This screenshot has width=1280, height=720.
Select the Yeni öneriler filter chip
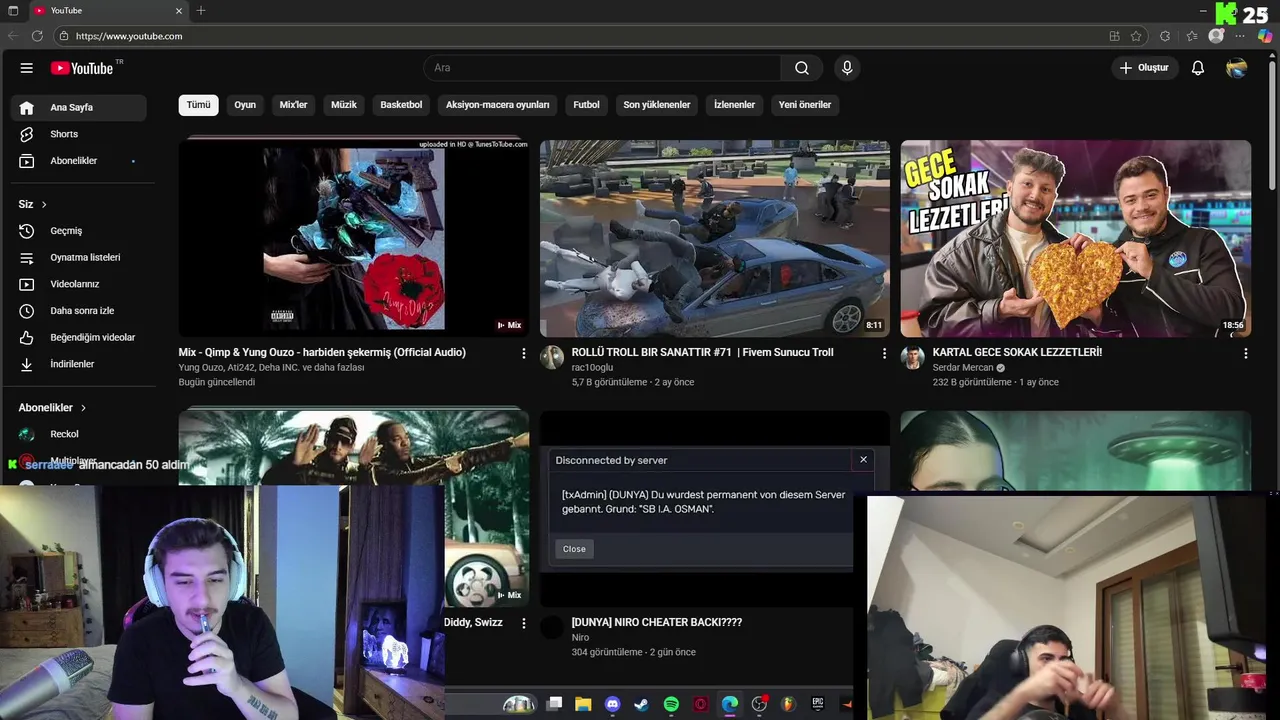[805, 105]
